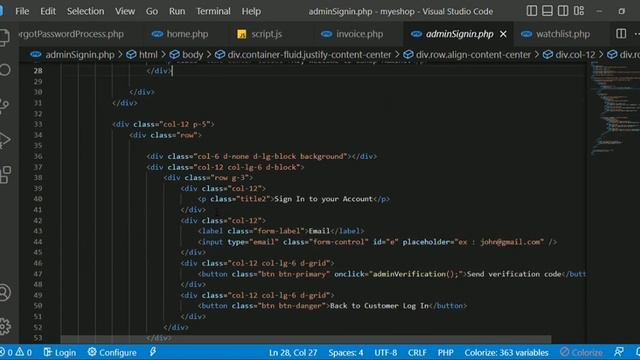Click text 'Back to Customer Log In'
This screenshot has height=360, width=640.
(379, 306)
